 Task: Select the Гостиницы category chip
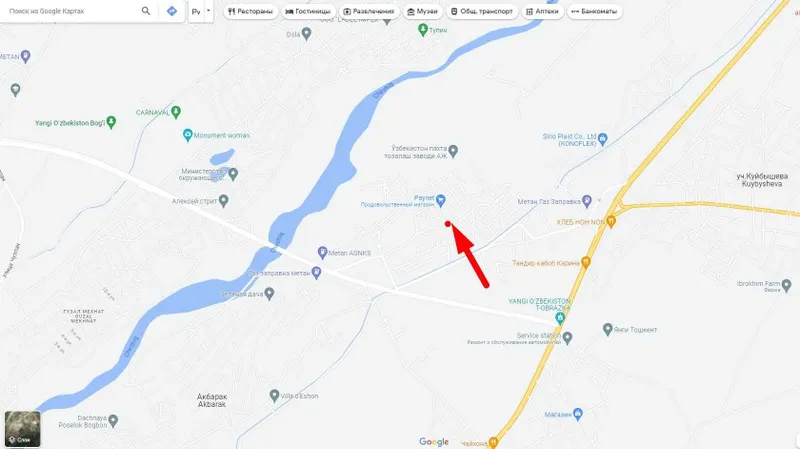point(308,11)
